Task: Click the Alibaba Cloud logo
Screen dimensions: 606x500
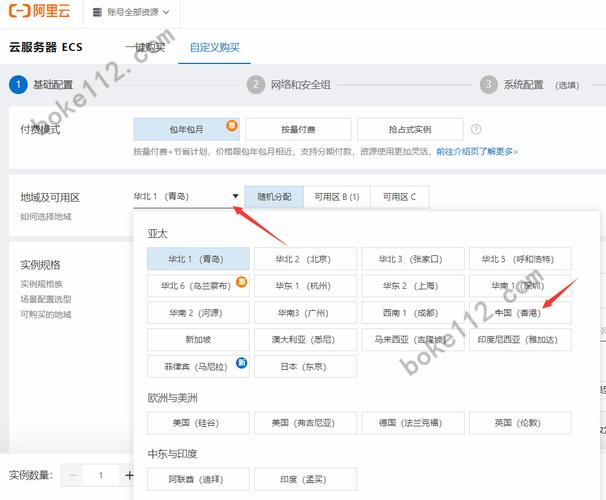Action: [39, 10]
